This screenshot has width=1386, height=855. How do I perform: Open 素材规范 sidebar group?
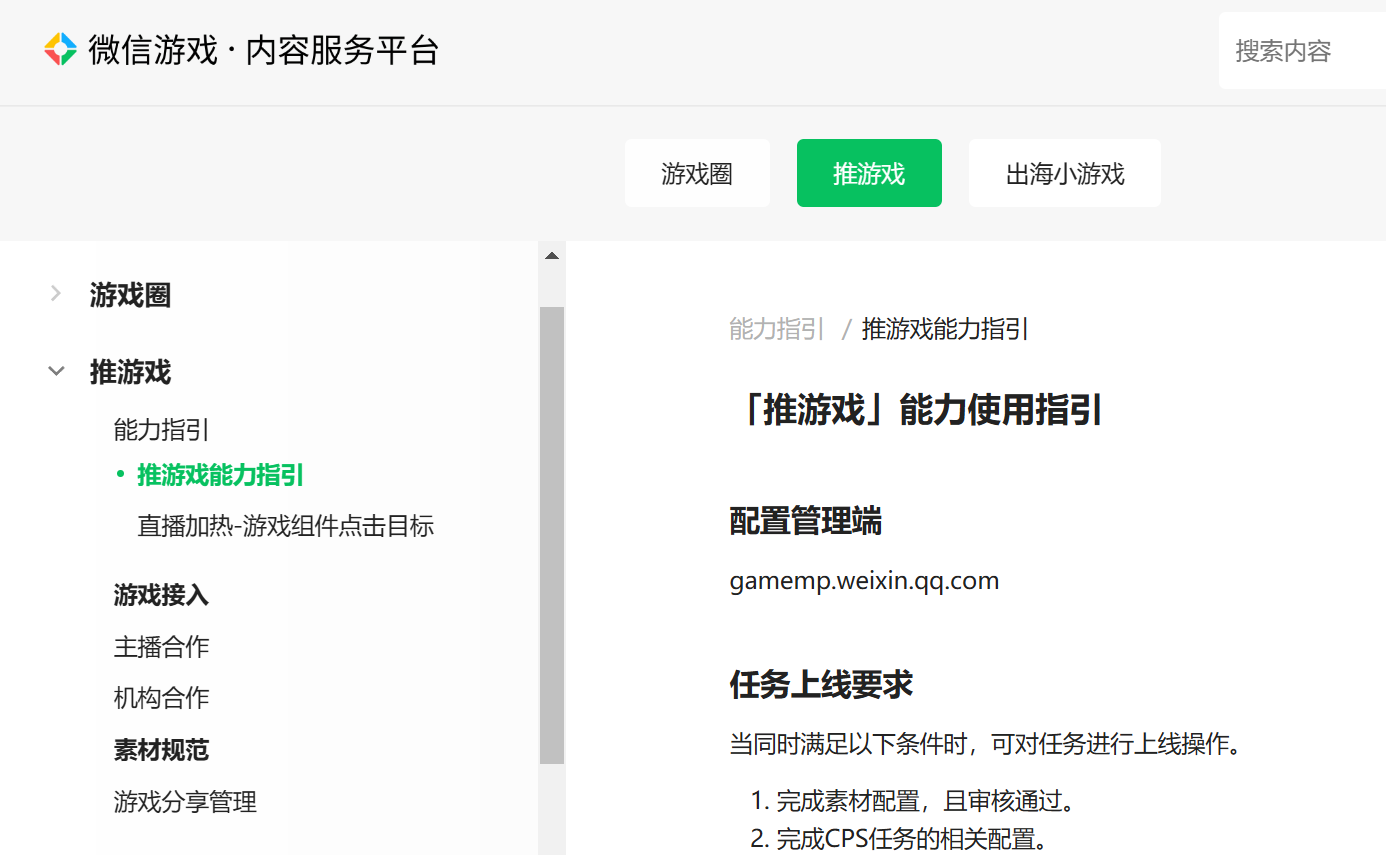(162, 750)
